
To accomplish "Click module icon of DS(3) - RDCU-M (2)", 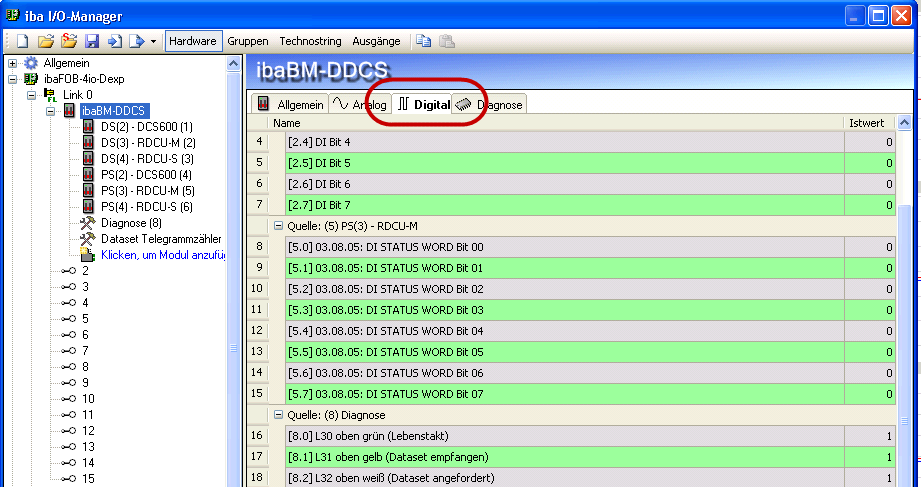I will click(88, 143).
